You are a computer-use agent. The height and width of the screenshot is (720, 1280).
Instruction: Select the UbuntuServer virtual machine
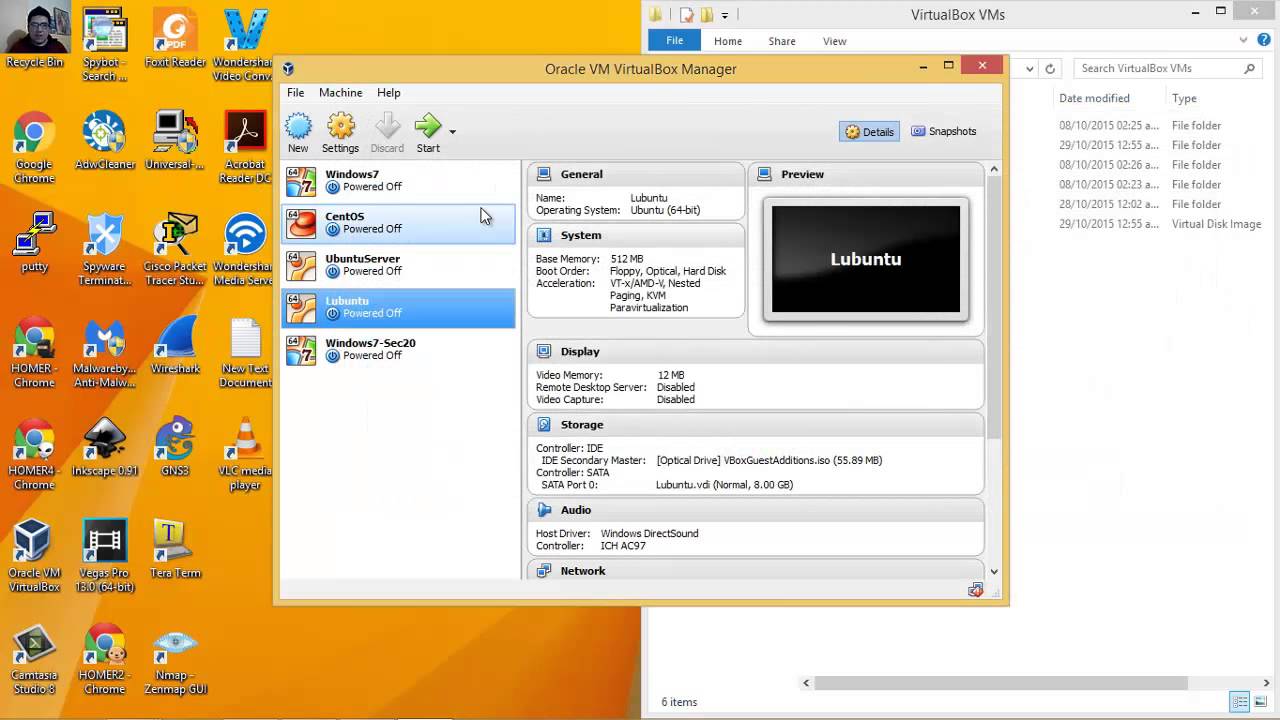pos(398,265)
